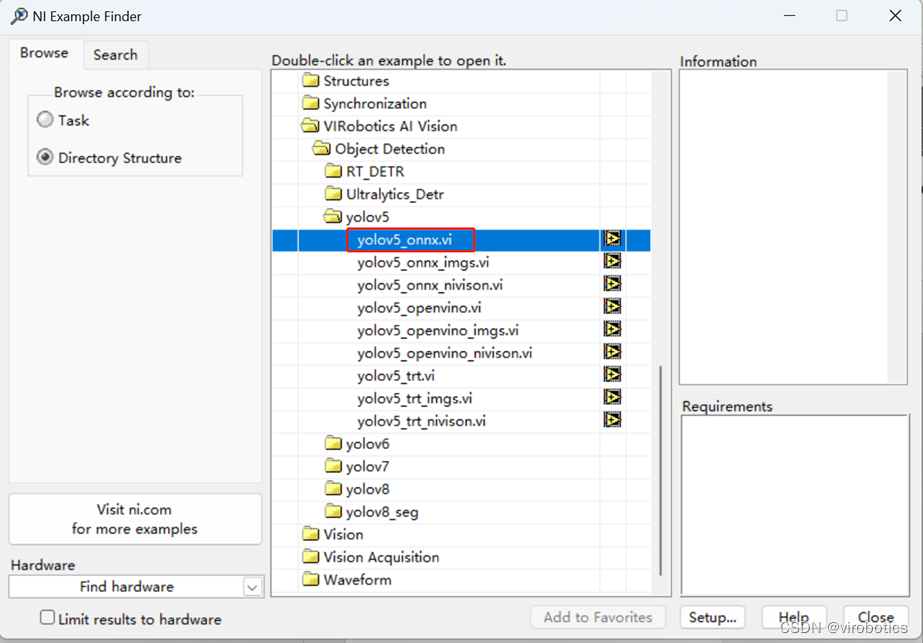The width and height of the screenshot is (923, 643).
Task: Select the Waveform folder label
Action: click(357, 579)
